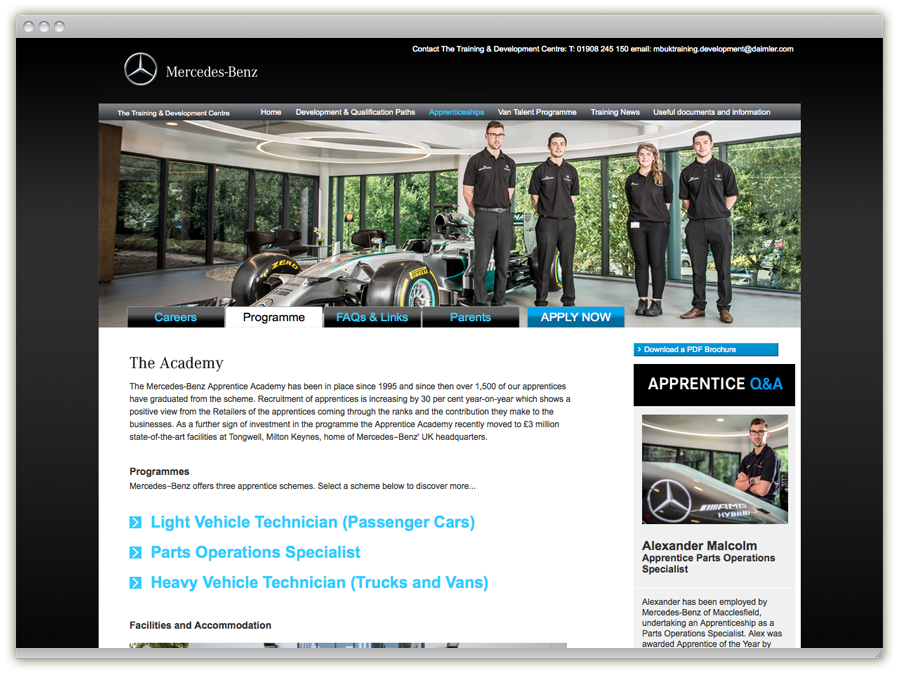This screenshot has height=678, width=900.
Task: Click Alexander Malcolm's photo thumbnail
Action: click(714, 469)
